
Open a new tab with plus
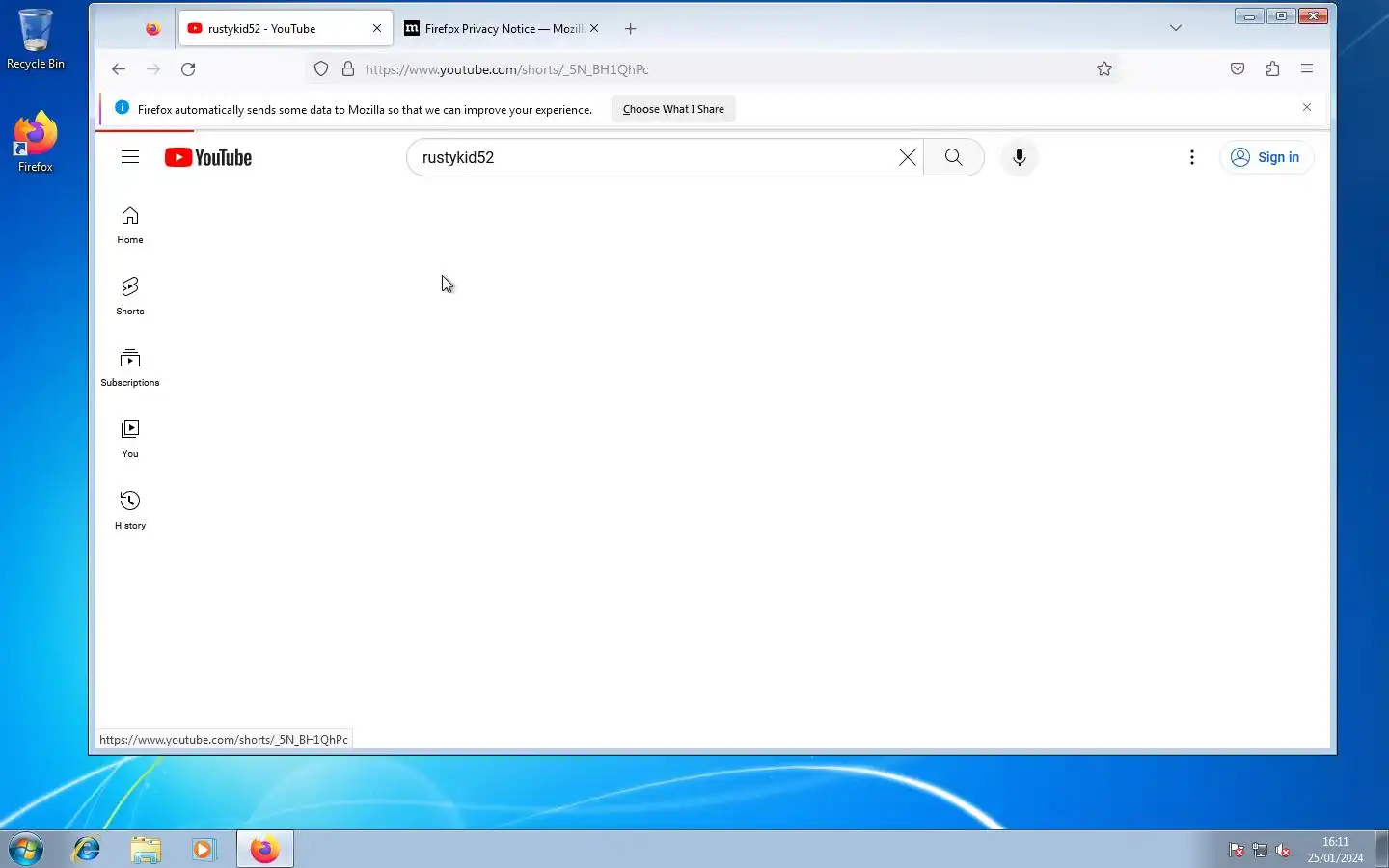pyautogui.click(x=631, y=28)
